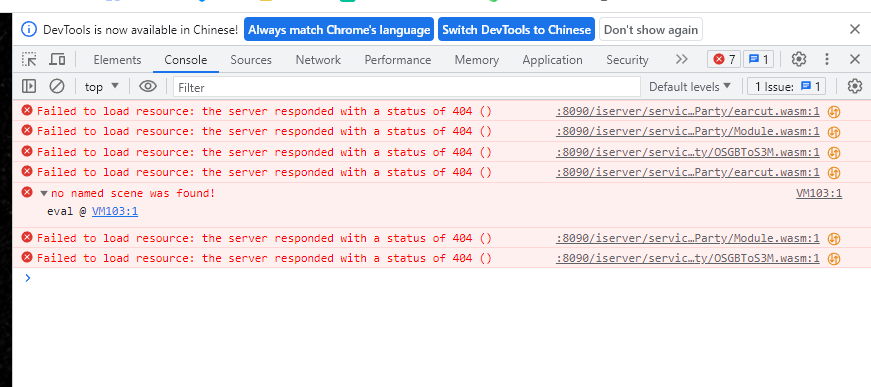871x387 pixels.
Task: Open the DevTools three-dot customize menu
Action: pos(827,59)
